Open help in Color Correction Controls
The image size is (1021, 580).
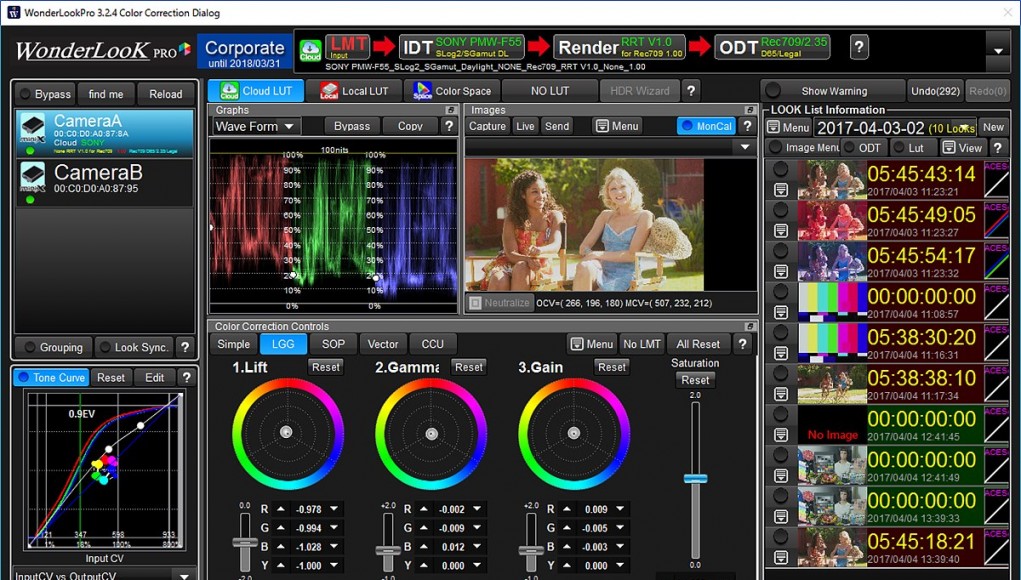pyautogui.click(x=742, y=344)
